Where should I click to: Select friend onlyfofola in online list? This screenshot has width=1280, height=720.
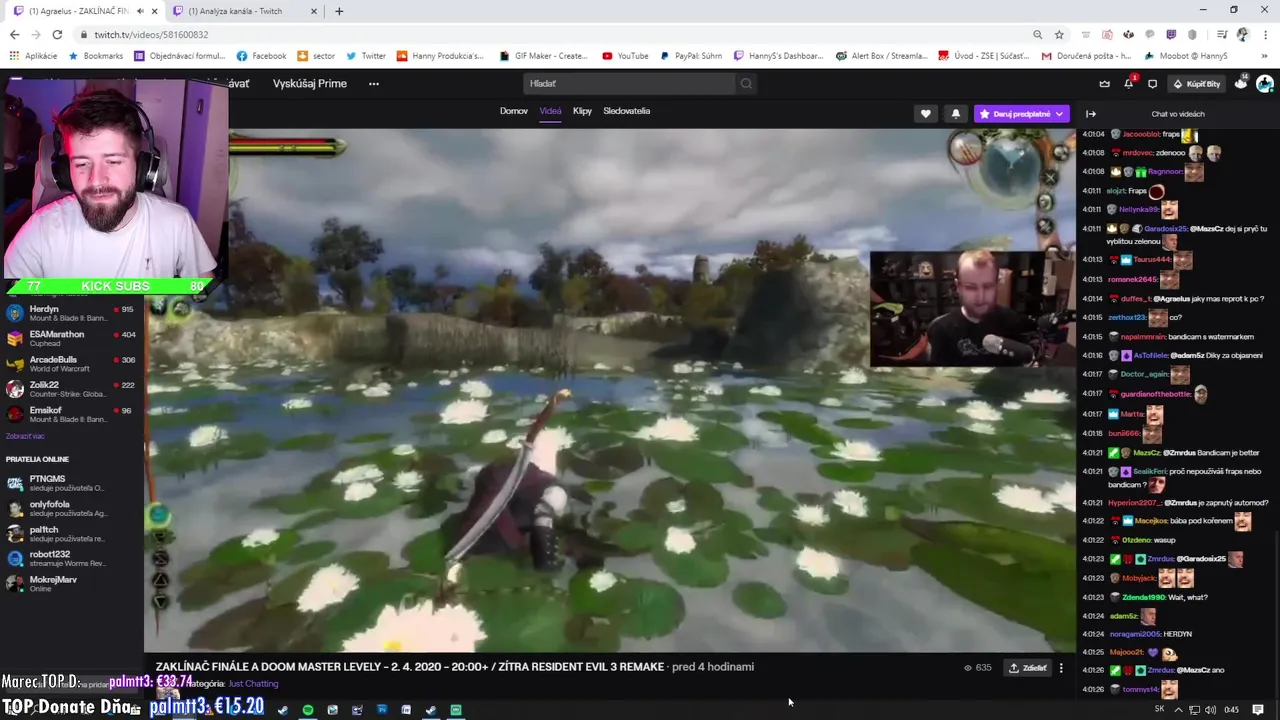pos(72,508)
